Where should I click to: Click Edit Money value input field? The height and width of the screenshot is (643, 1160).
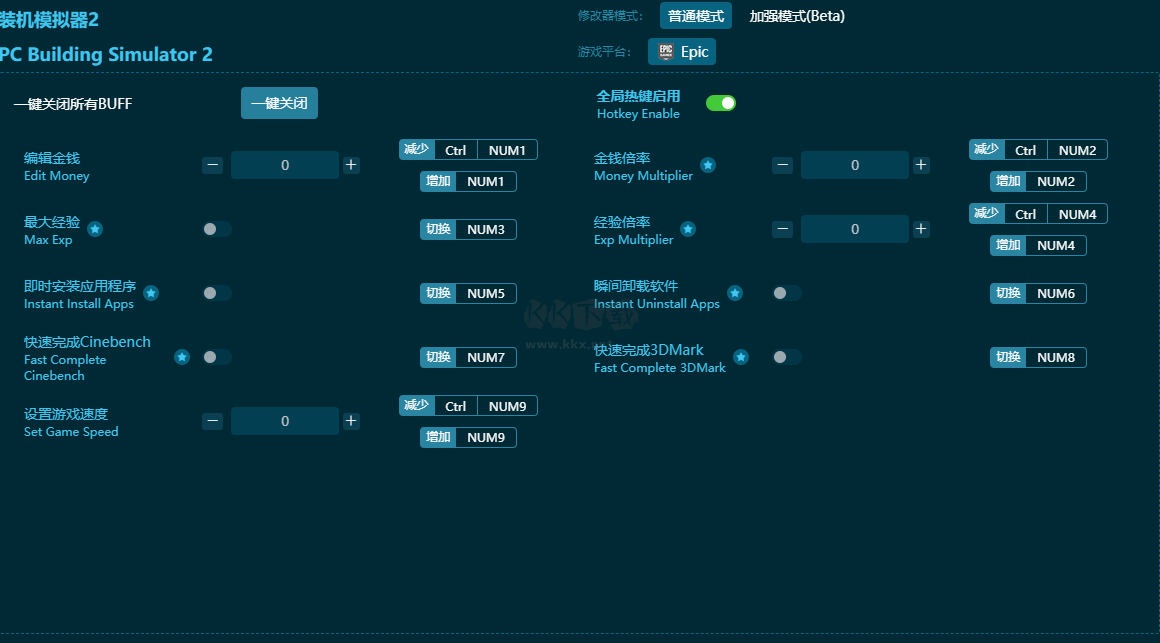(285, 165)
